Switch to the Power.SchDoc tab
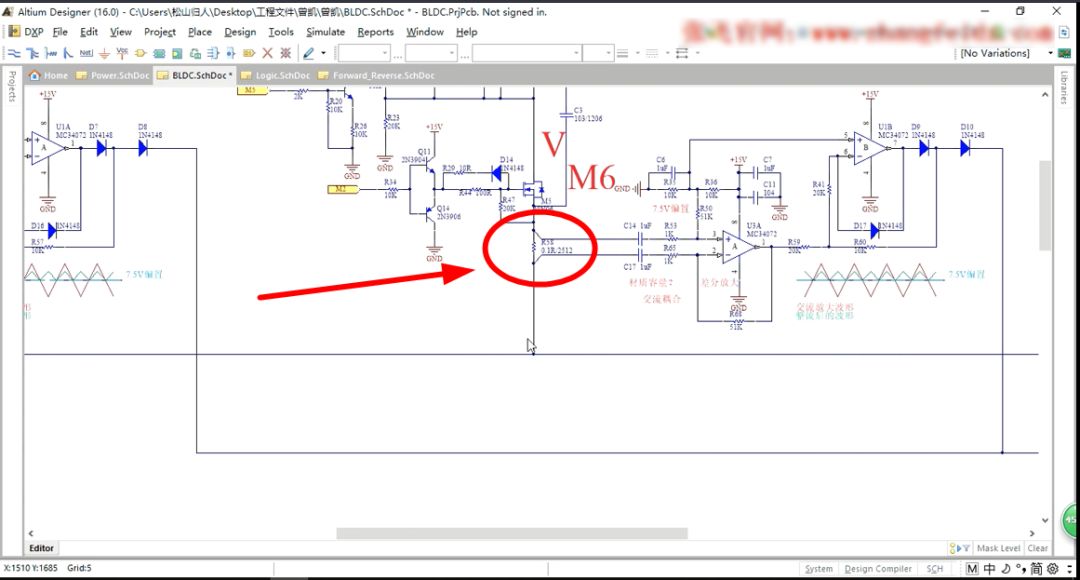Image resolution: width=1080 pixels, height=580 pixels. (113, 76)
